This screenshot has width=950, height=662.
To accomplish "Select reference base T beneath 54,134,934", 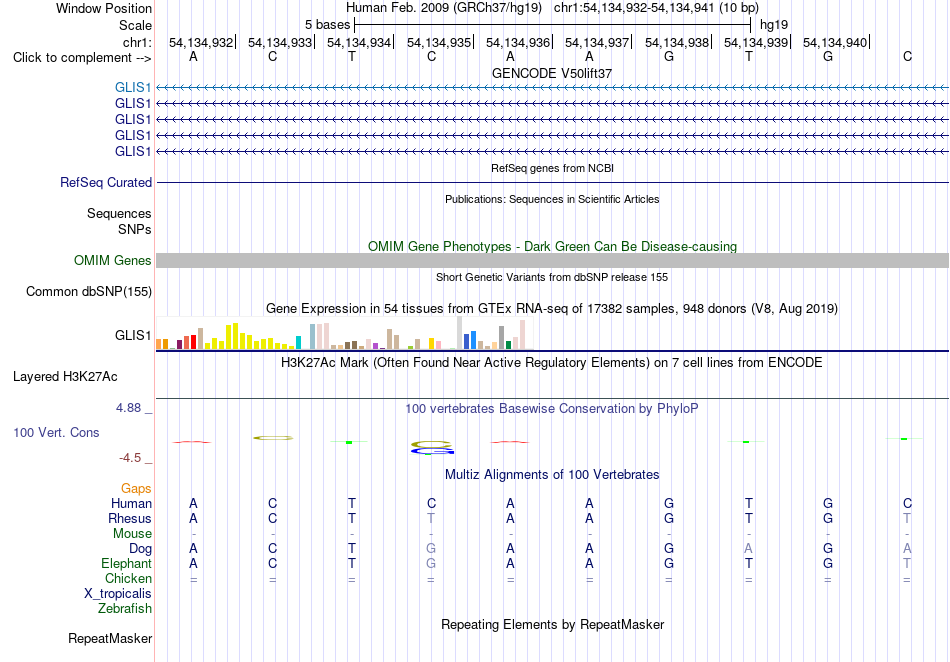I will (352, 56).
